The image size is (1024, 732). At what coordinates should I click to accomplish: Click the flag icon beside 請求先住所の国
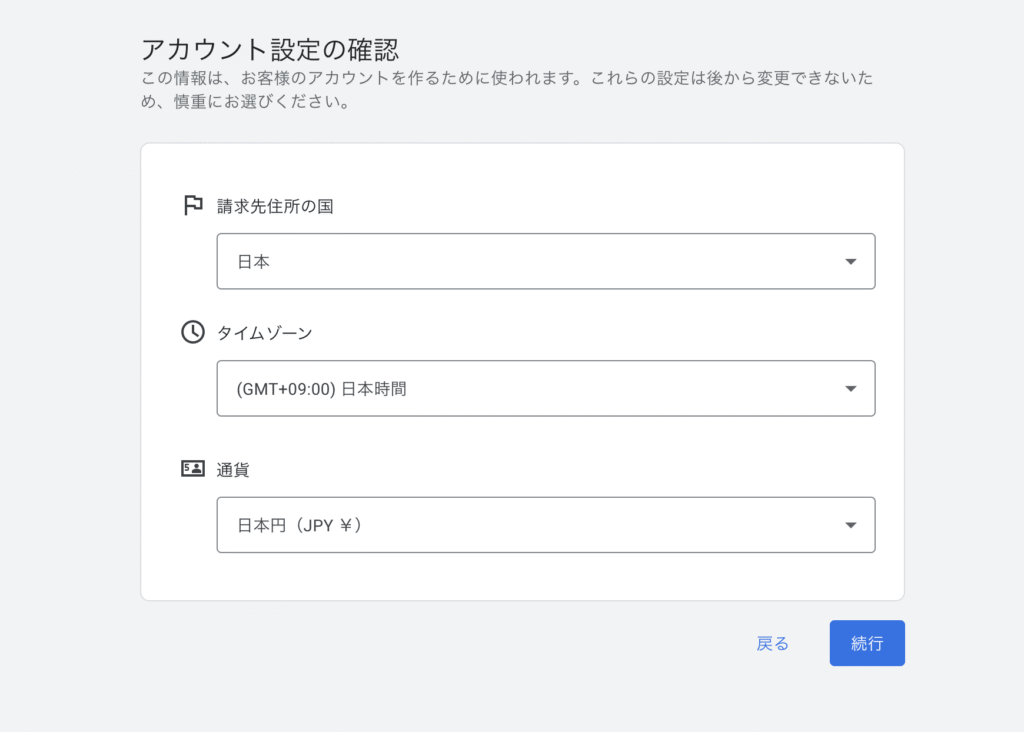[193, 206]
